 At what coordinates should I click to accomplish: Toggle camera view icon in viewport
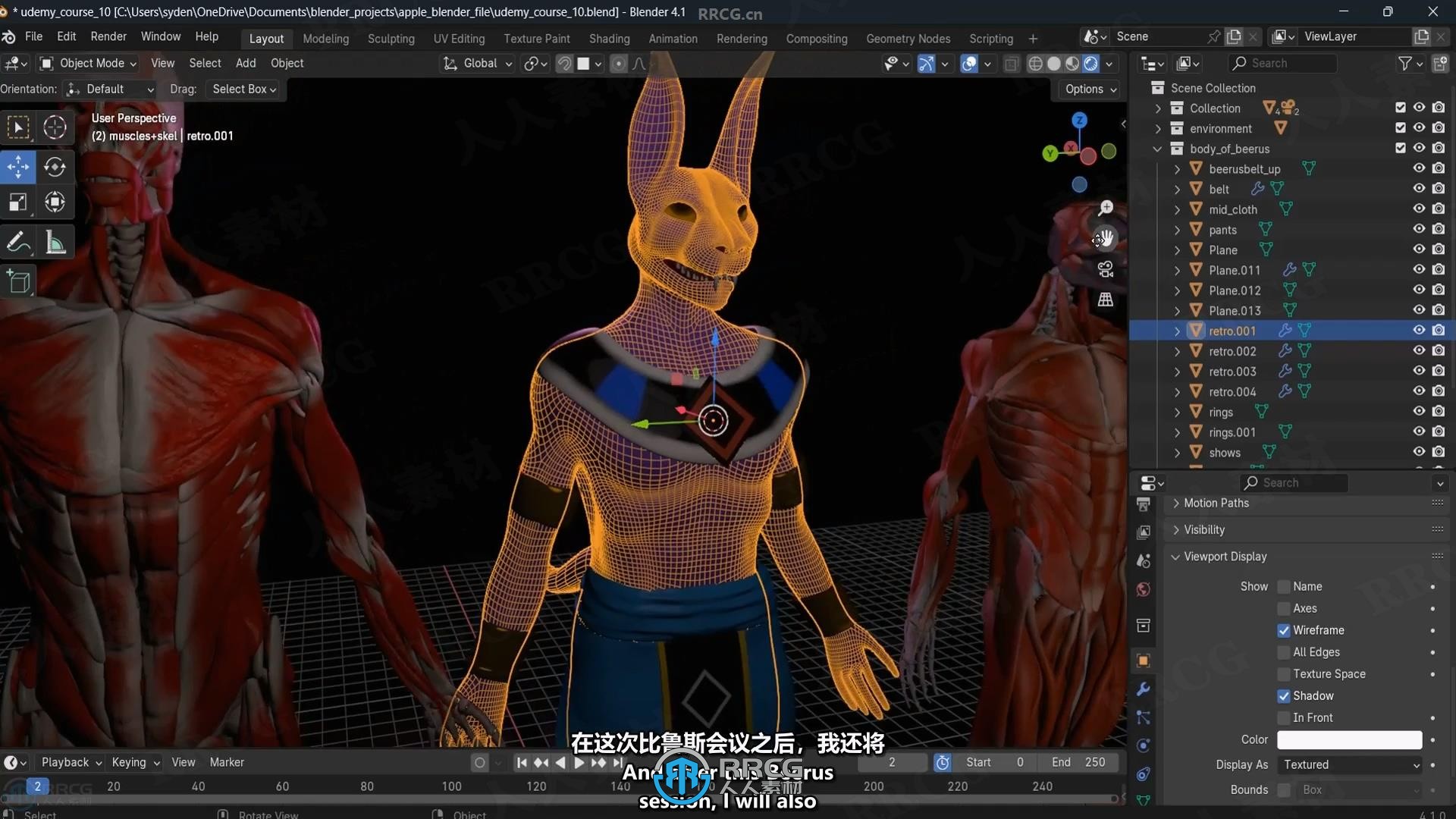click(1106, 269)
